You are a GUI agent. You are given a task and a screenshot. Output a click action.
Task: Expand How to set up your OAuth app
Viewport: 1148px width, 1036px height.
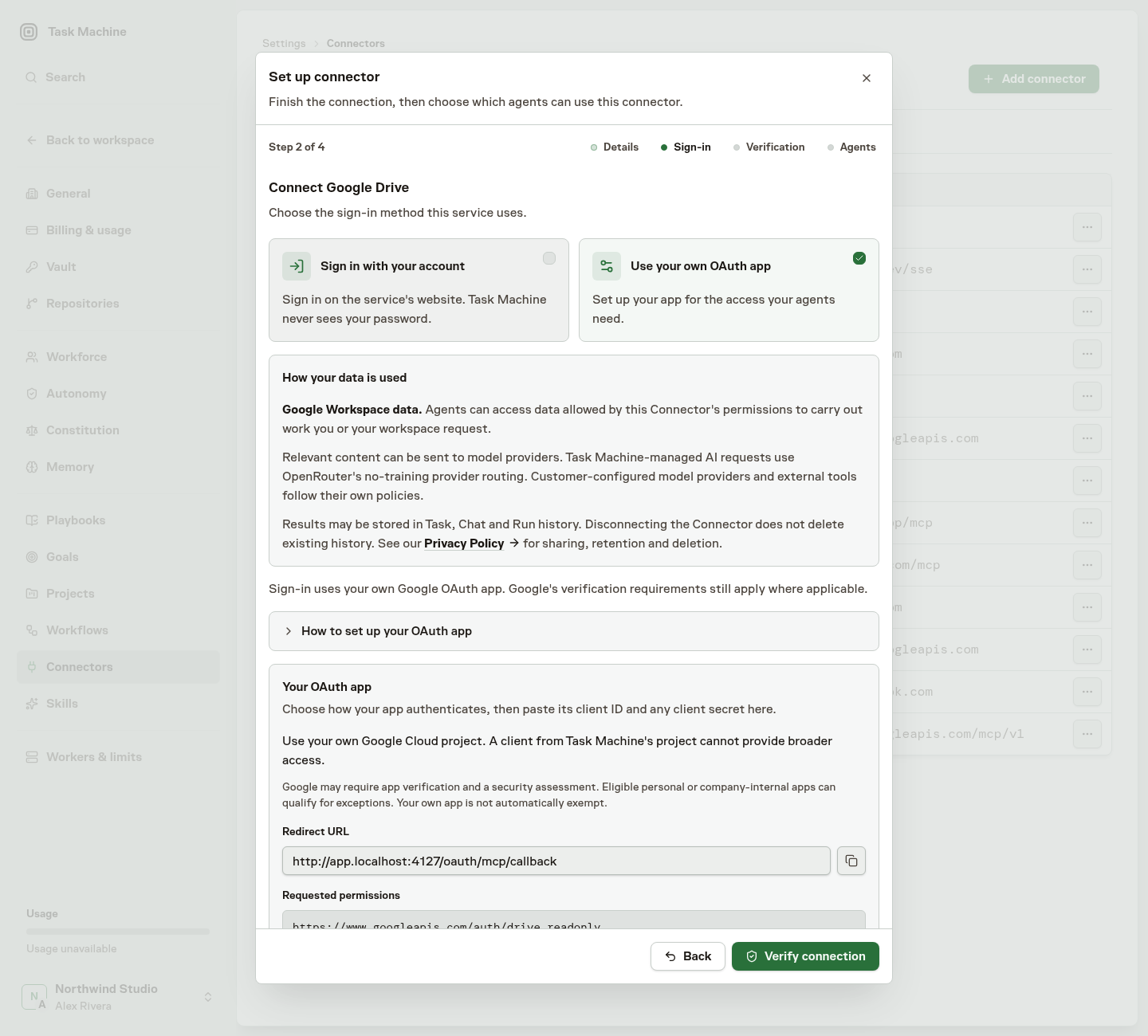(x=574, y=631)
